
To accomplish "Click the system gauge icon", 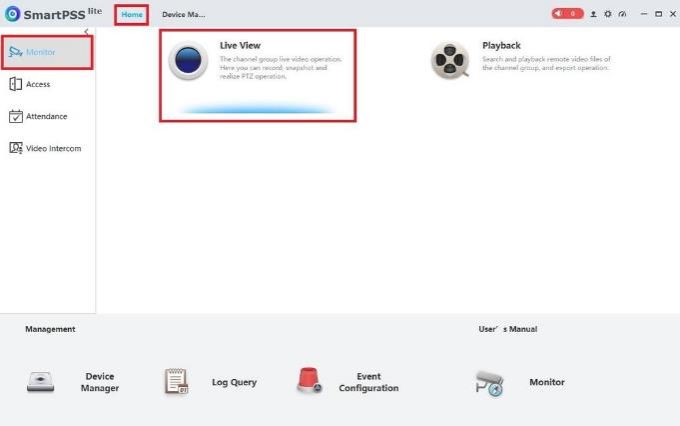I will pyautogui.click(x=622, y=14).
